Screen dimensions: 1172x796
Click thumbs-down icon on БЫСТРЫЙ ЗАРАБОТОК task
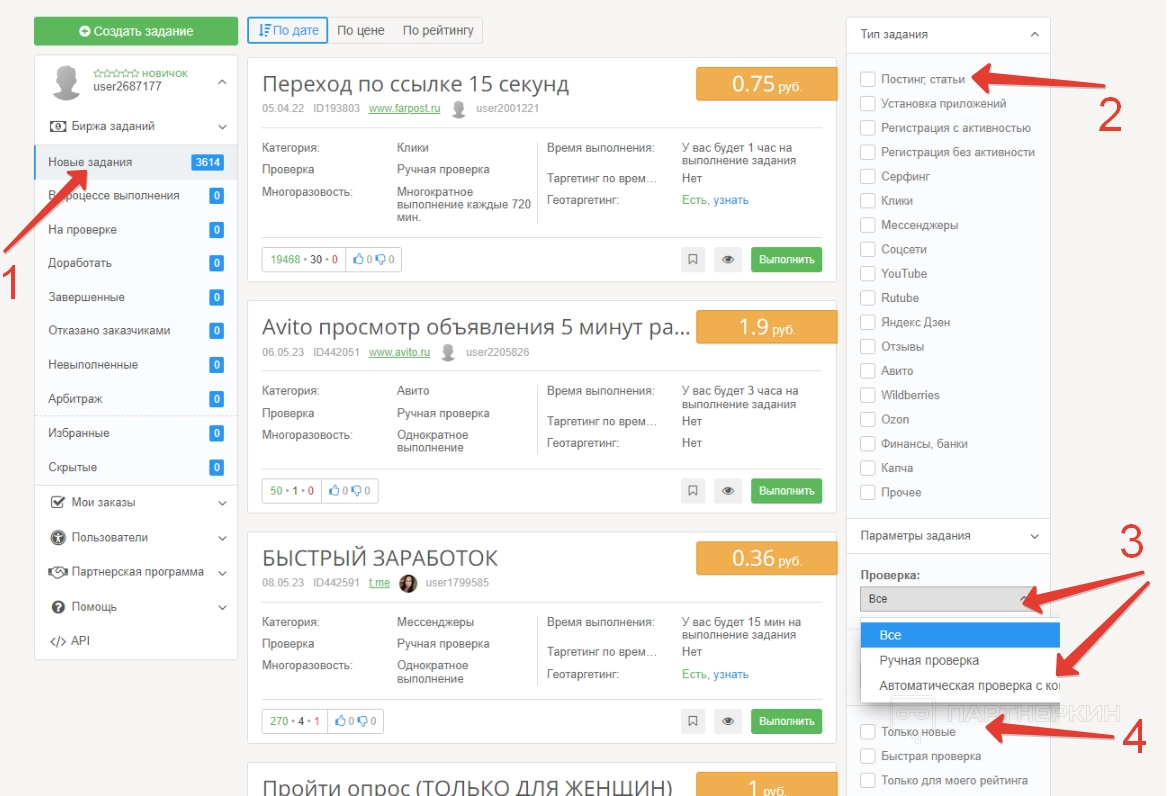click(x=363, y=721)
